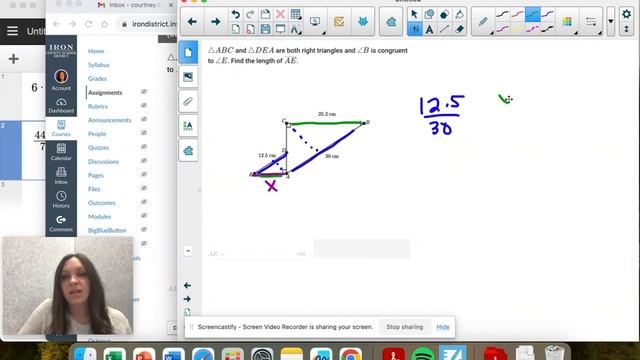Reload the browser page

88,24
